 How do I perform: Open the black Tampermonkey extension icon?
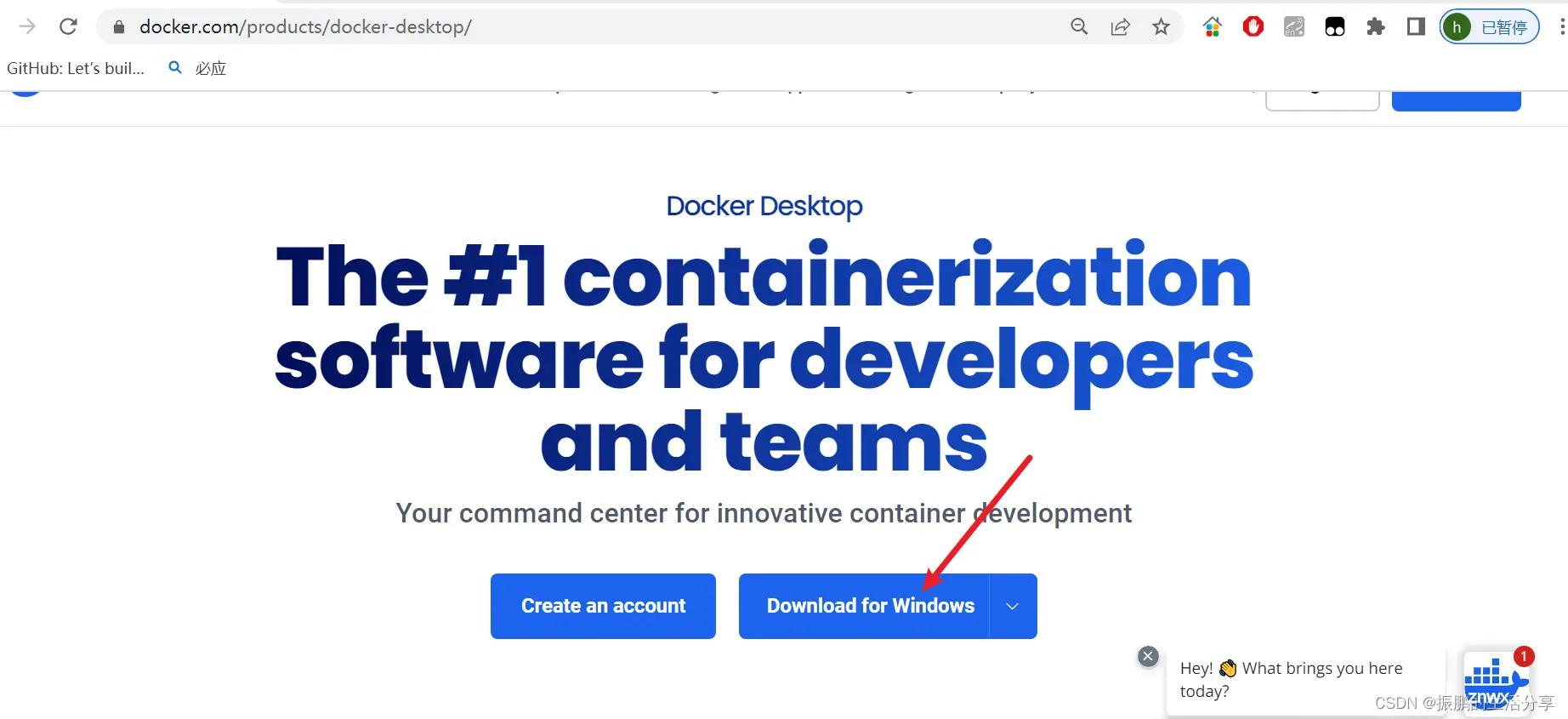click(1335, 27)
